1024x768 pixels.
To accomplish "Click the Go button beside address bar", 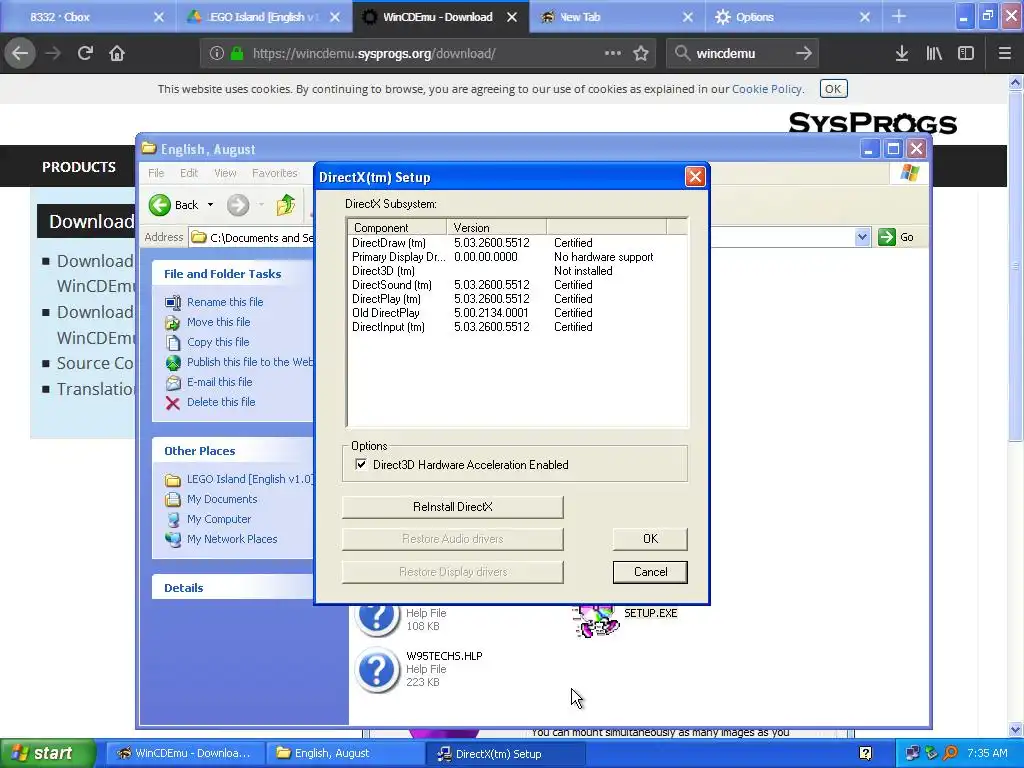I will [896, 237].
